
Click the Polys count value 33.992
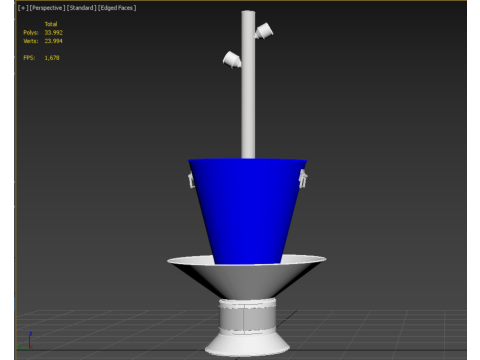[x=54, y=32]
